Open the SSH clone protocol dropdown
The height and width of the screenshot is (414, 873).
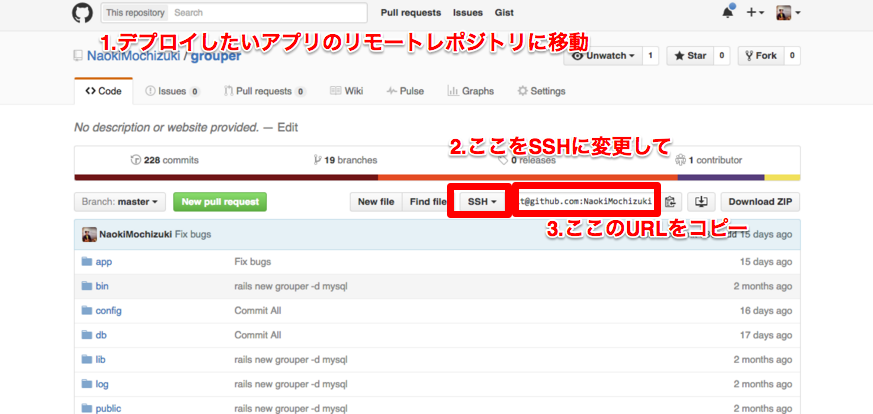coord(482,202)
